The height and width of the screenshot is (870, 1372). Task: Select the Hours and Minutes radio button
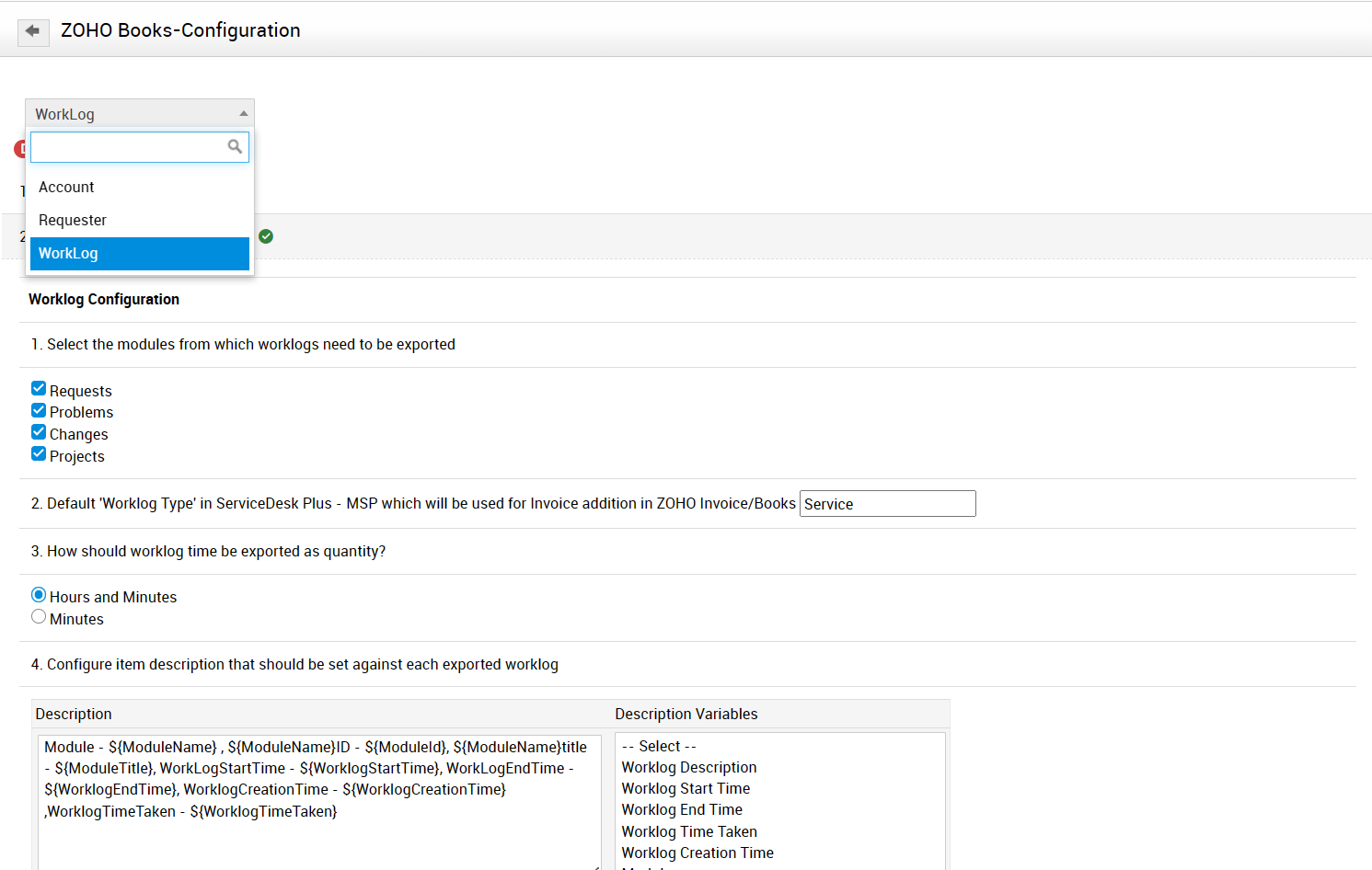coord(39,595)
